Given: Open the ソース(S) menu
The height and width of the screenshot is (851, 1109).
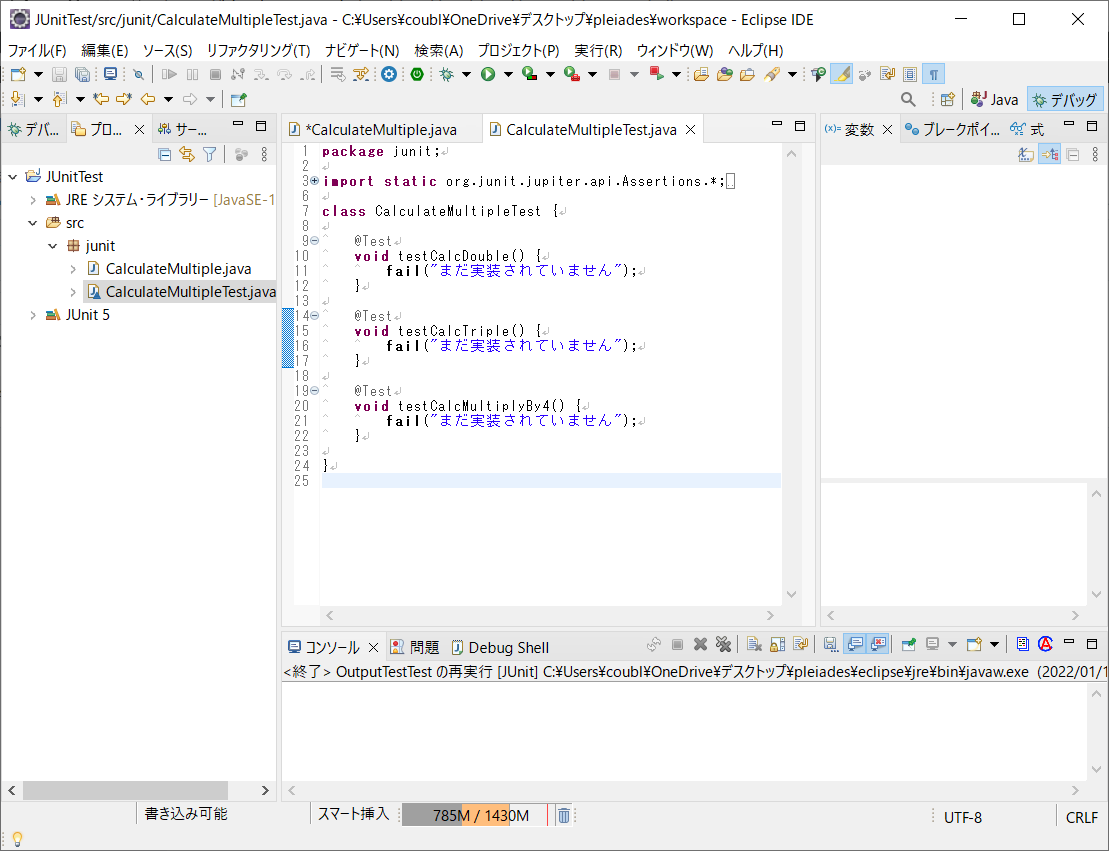Looking at the screenshot, I should (x=168, y=50).
